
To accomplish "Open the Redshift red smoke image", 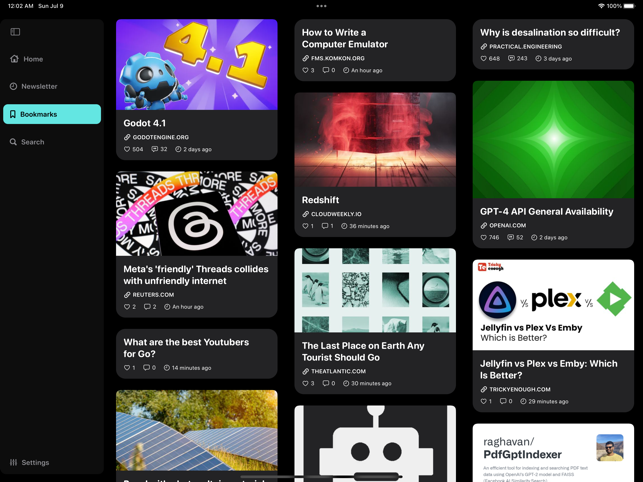I will (x=375, y=140).
